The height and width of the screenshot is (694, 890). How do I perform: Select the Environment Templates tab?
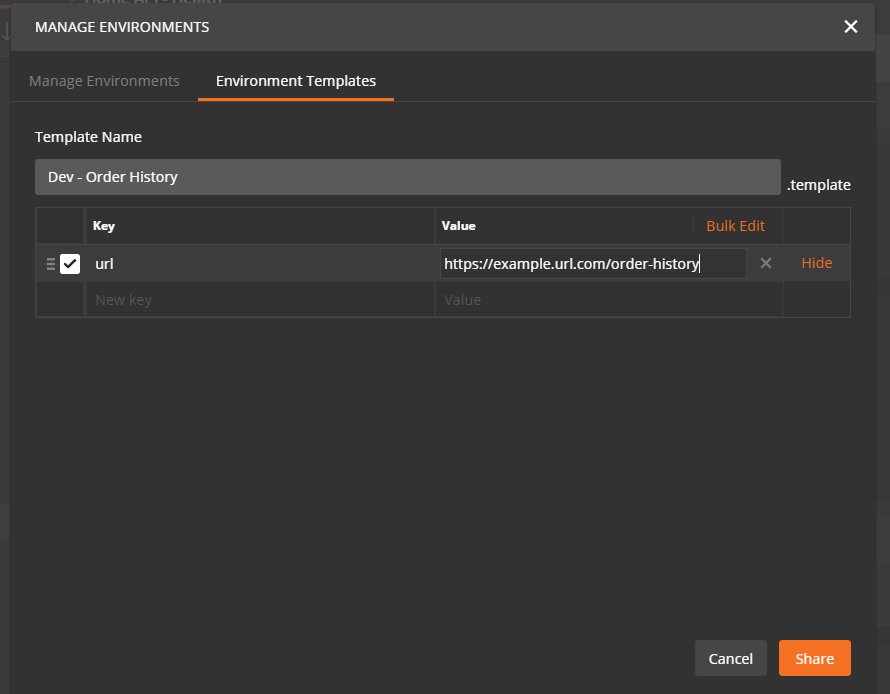click(x=296, y=81)
